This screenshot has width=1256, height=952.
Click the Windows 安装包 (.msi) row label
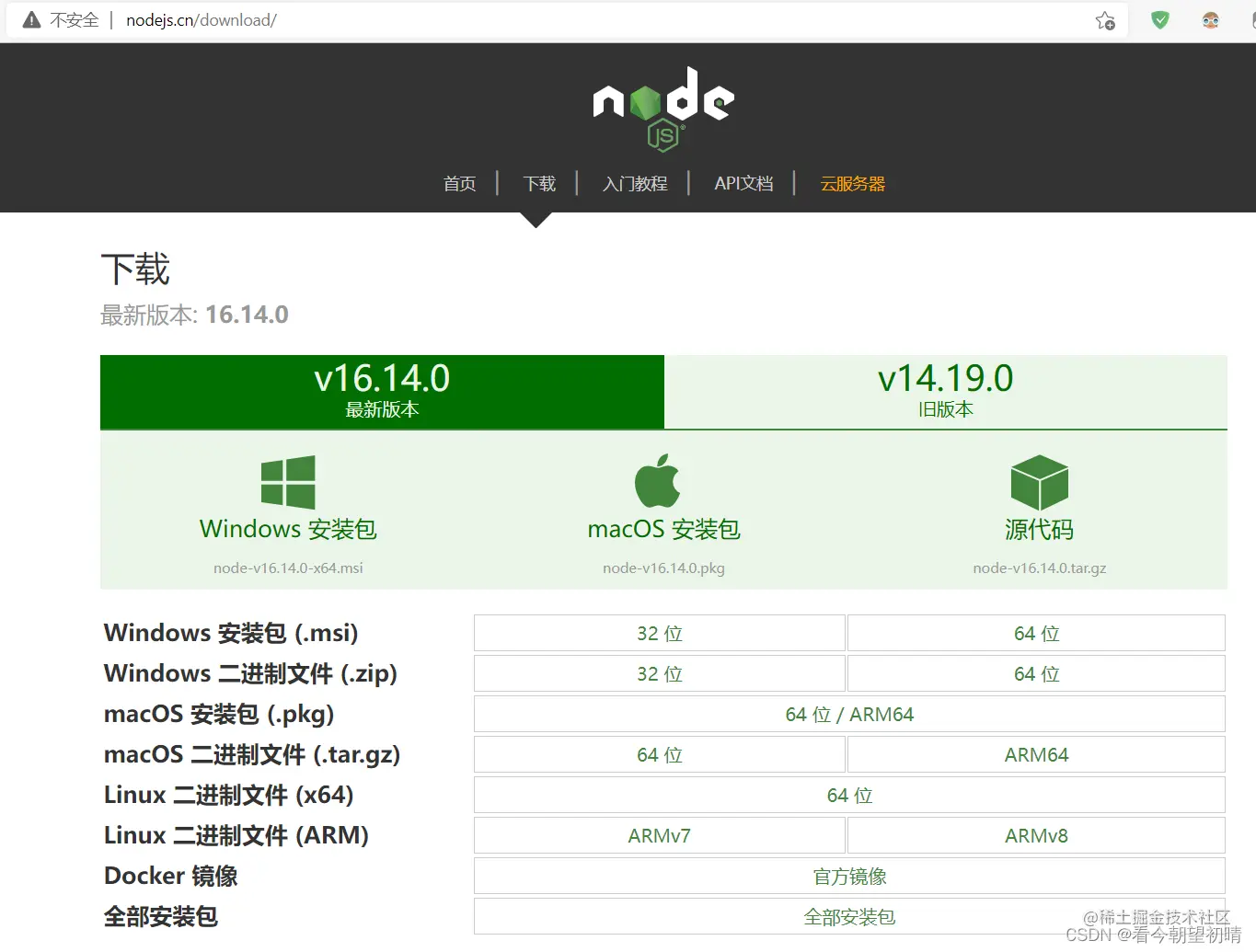pos(231,633)
